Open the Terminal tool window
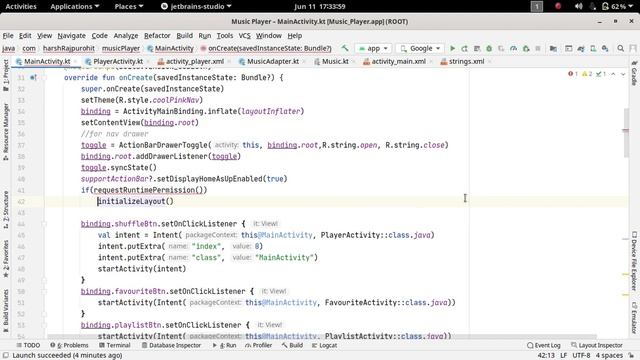 point(115,345)
